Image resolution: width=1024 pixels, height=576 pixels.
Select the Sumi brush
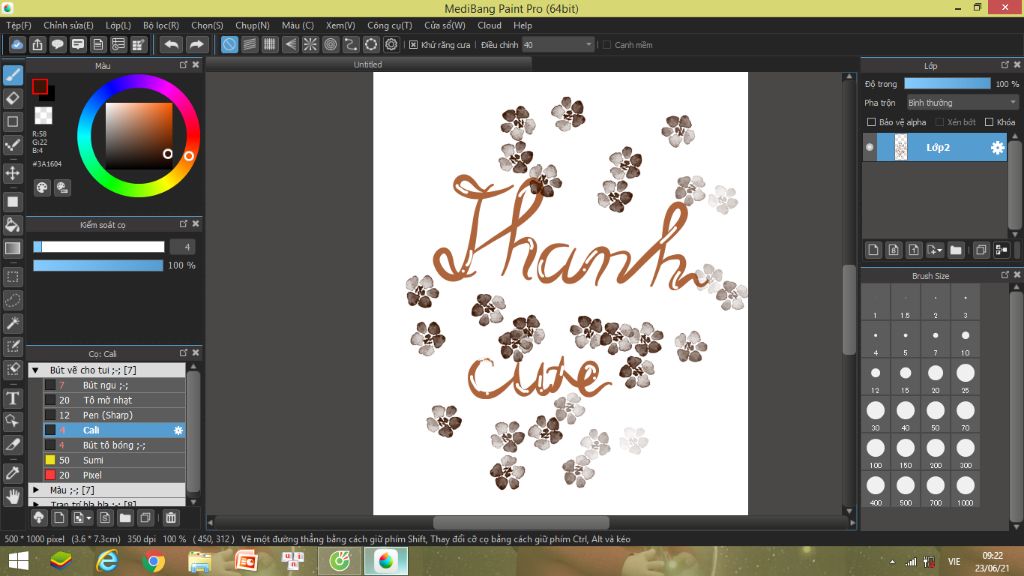tap(114, 460)
